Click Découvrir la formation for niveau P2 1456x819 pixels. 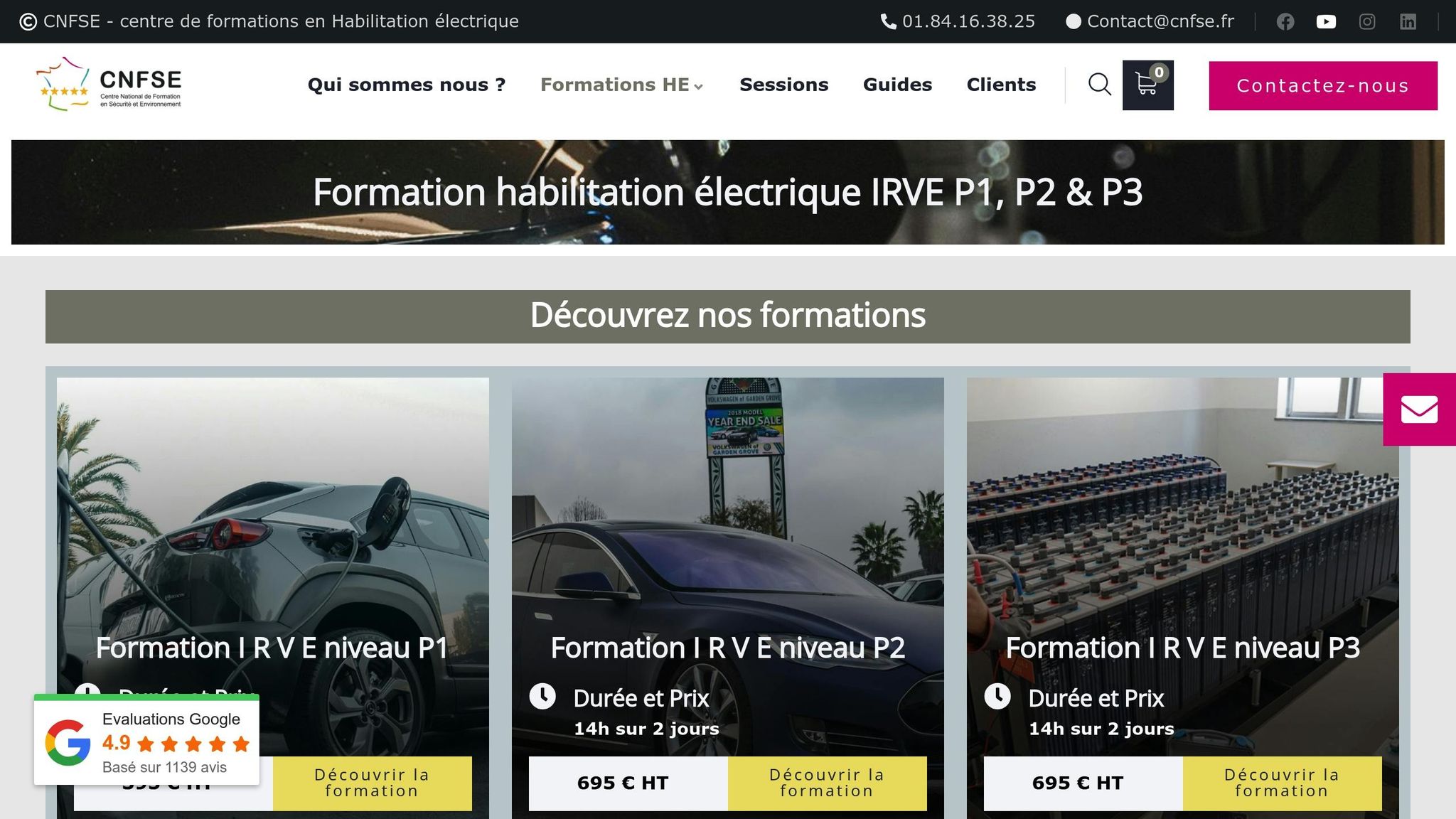(x=827, y=783)
